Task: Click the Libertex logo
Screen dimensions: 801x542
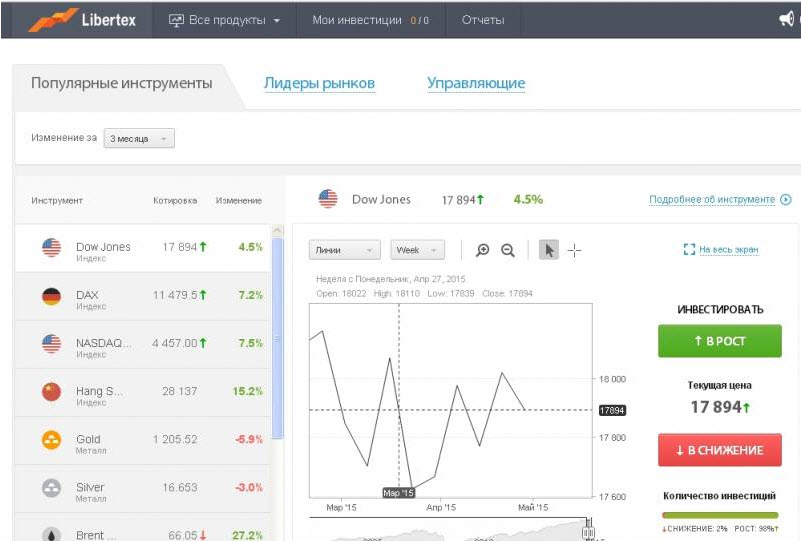Action: point(82,19)
